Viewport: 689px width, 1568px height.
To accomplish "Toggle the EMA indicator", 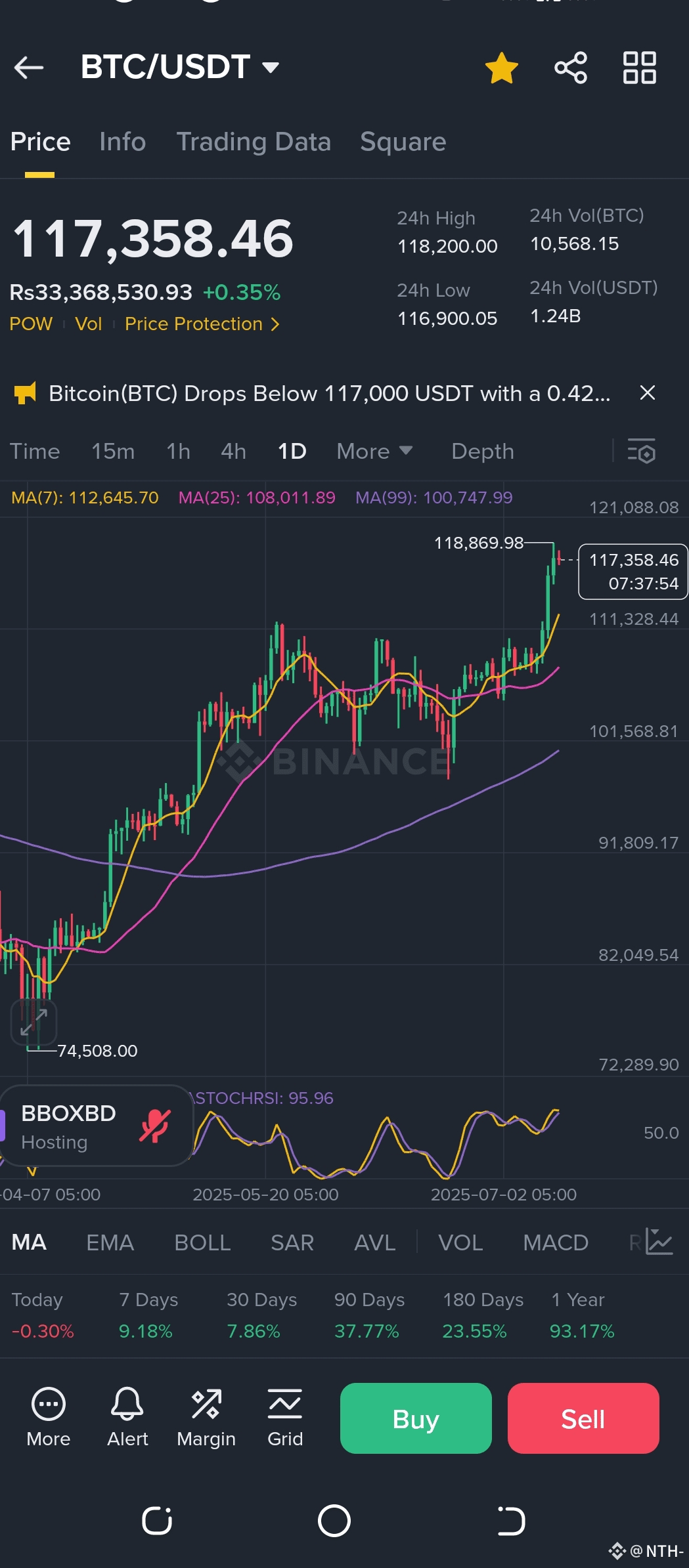I will tap(110, 1242).
